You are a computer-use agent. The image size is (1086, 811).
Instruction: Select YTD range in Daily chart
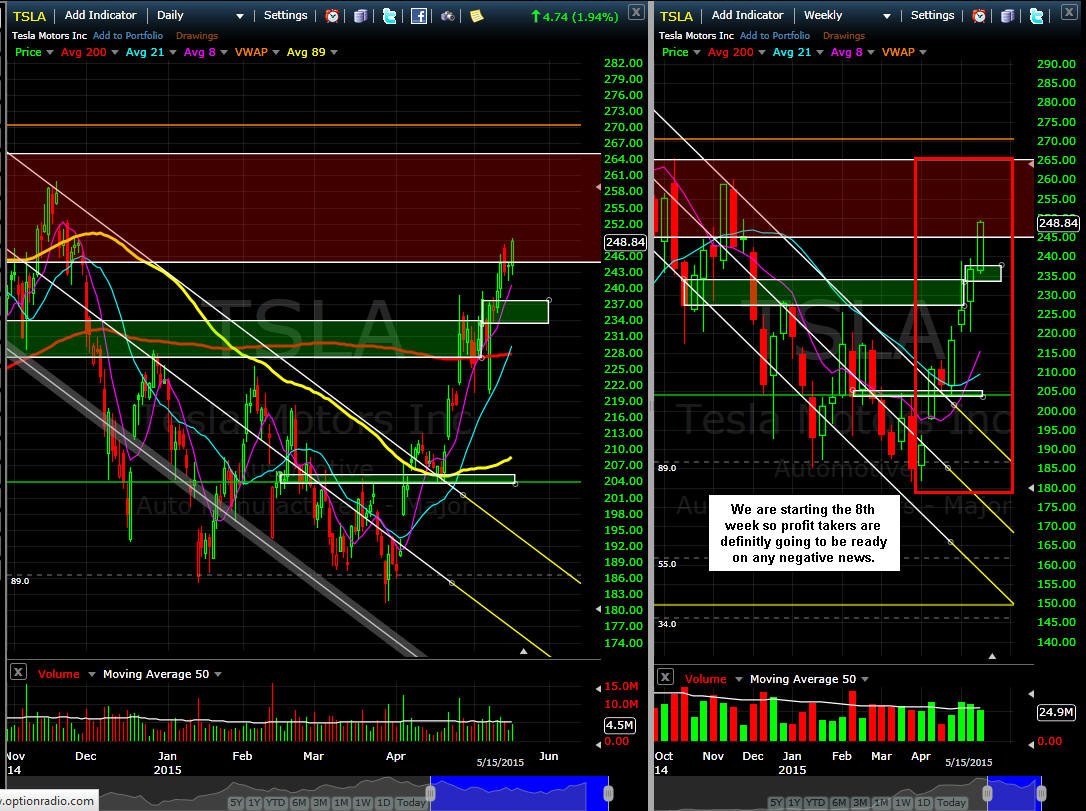276,803
